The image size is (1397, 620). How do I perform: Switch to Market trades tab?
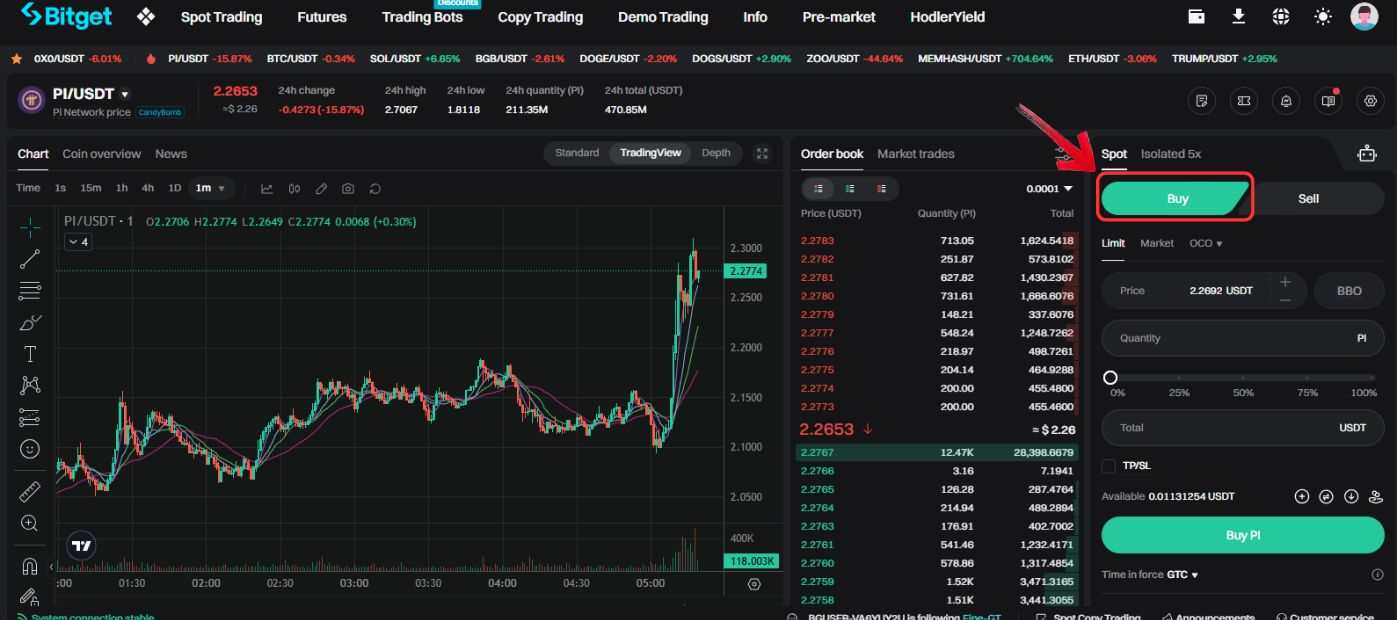click(916, 153)
